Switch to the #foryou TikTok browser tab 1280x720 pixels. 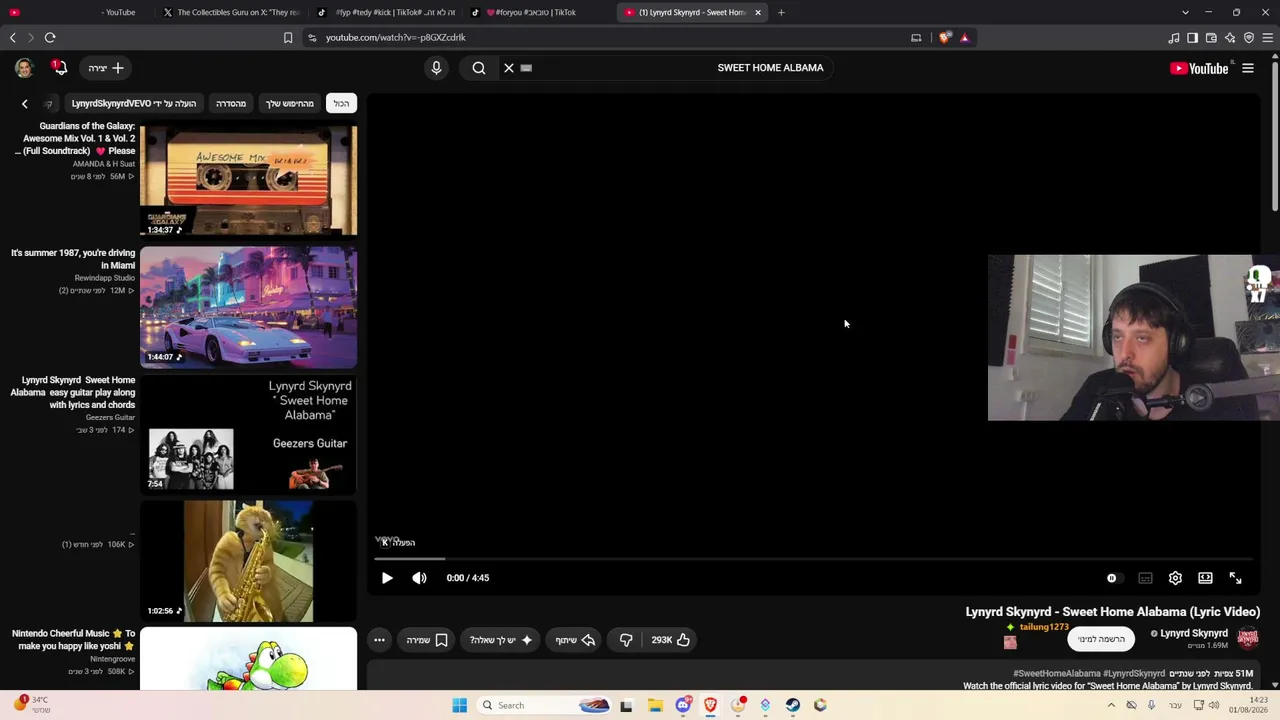531,12
